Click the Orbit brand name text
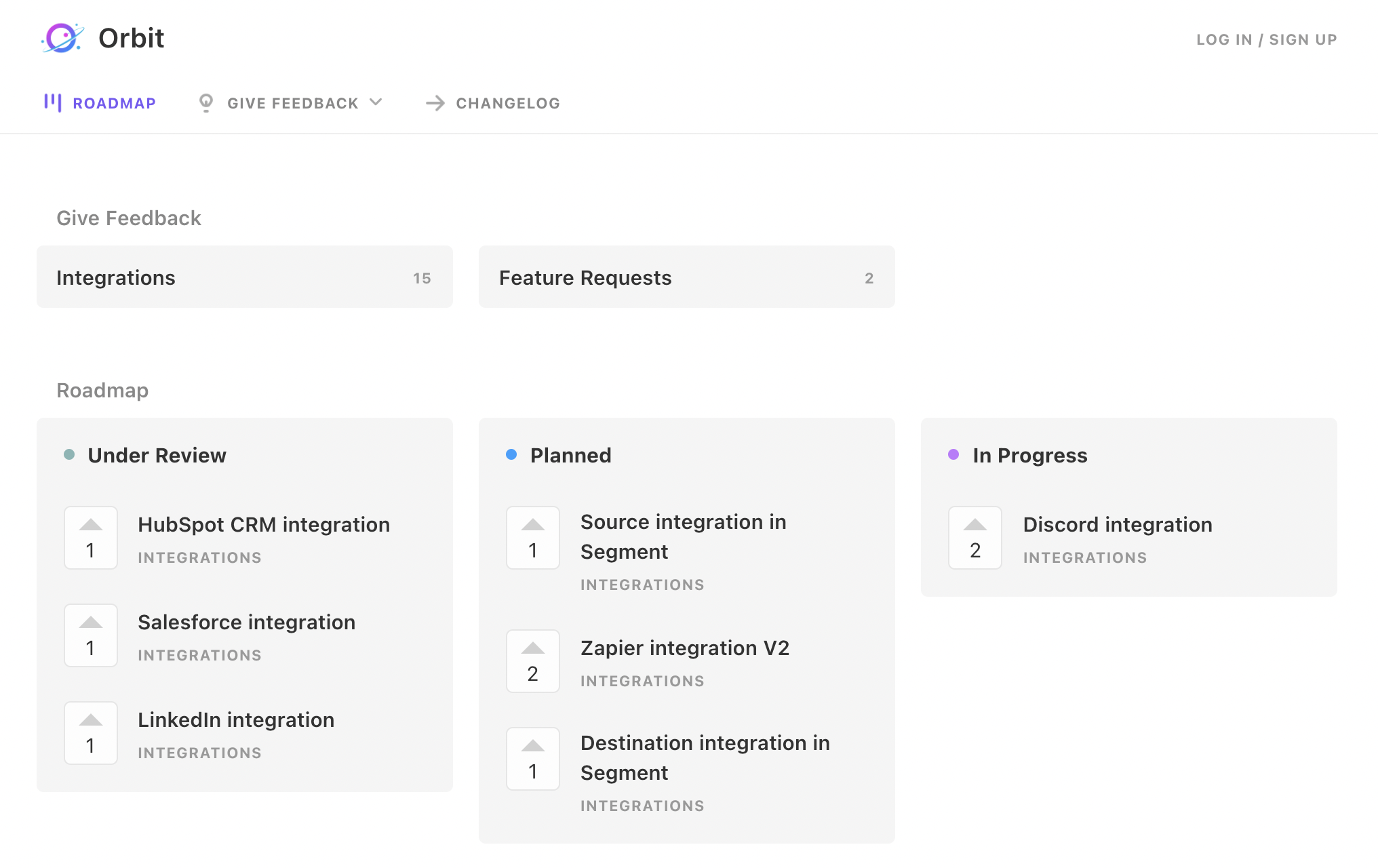The width and height of the screenshot is (1378, 868). tap(132, 38)
